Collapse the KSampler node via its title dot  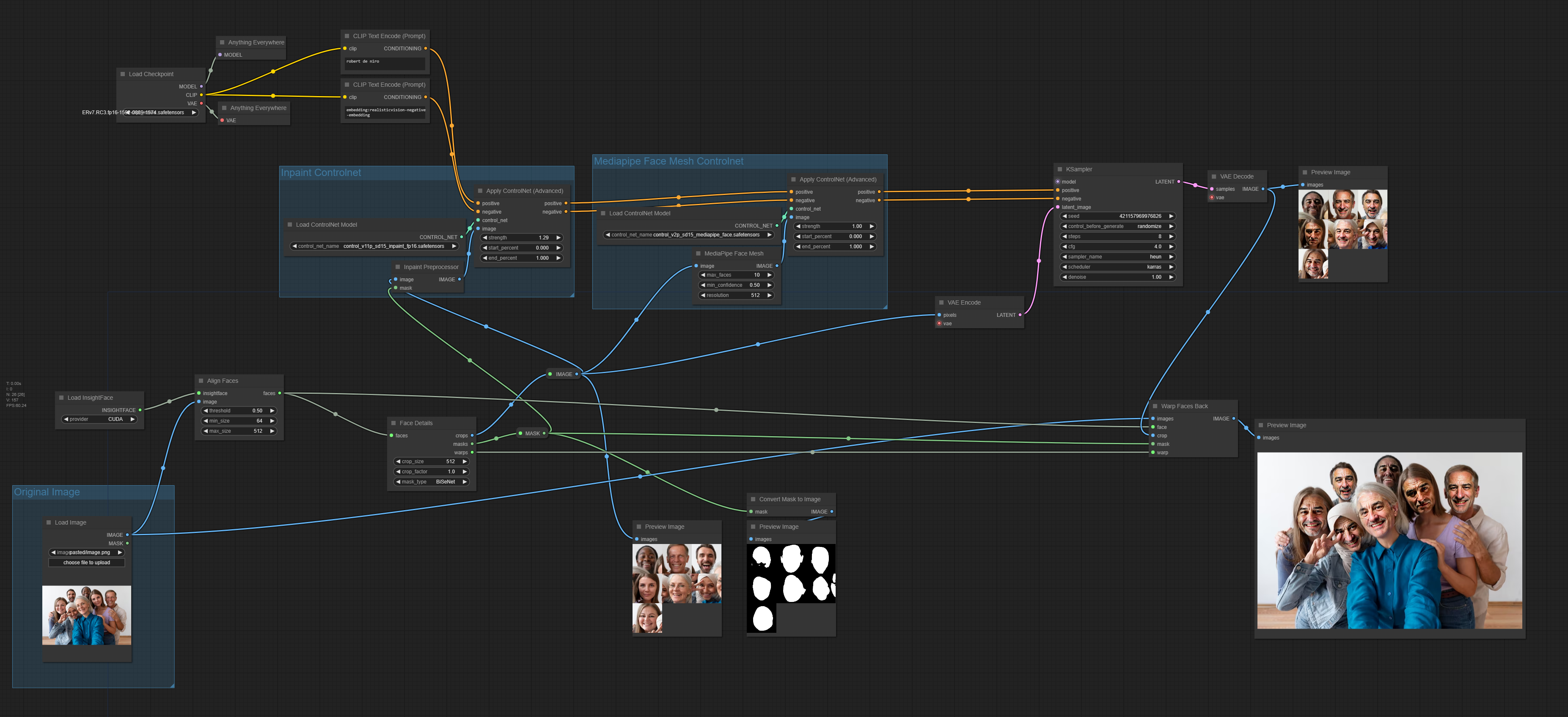1060,169
